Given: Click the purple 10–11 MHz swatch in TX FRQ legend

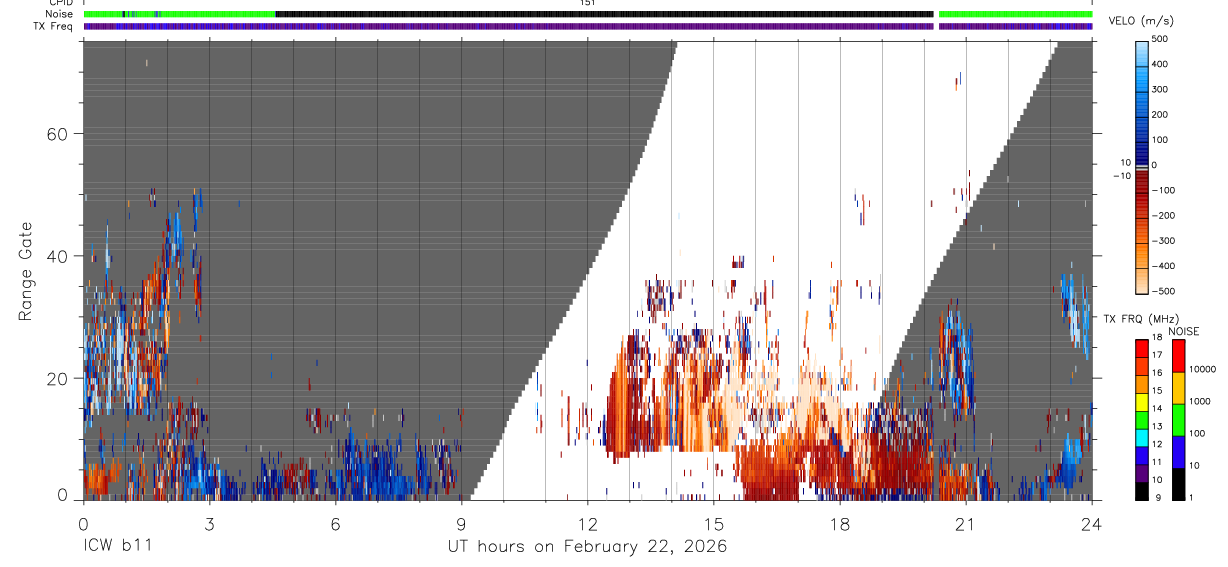Looking at the screenshot, I should 1143,473.
